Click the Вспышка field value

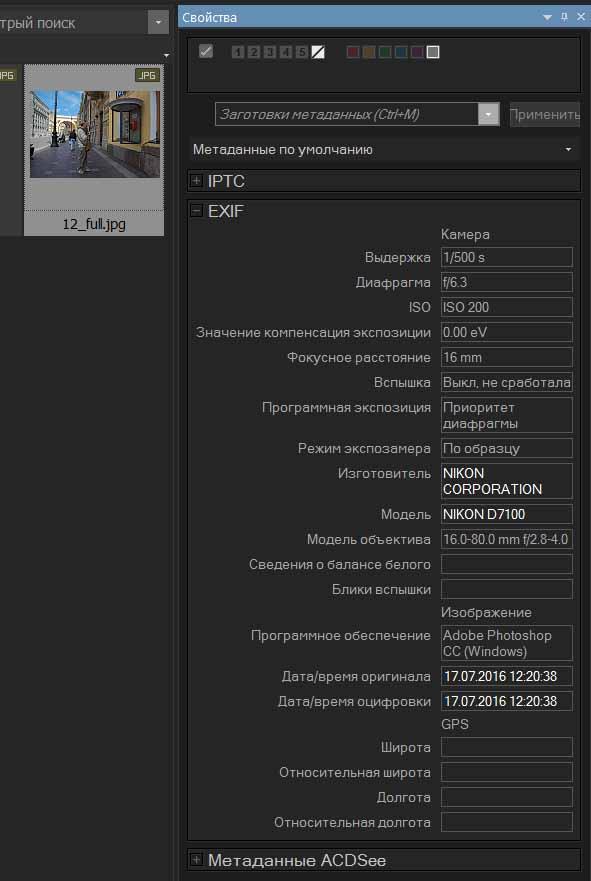pyautogui.click(x=507, y=382)
